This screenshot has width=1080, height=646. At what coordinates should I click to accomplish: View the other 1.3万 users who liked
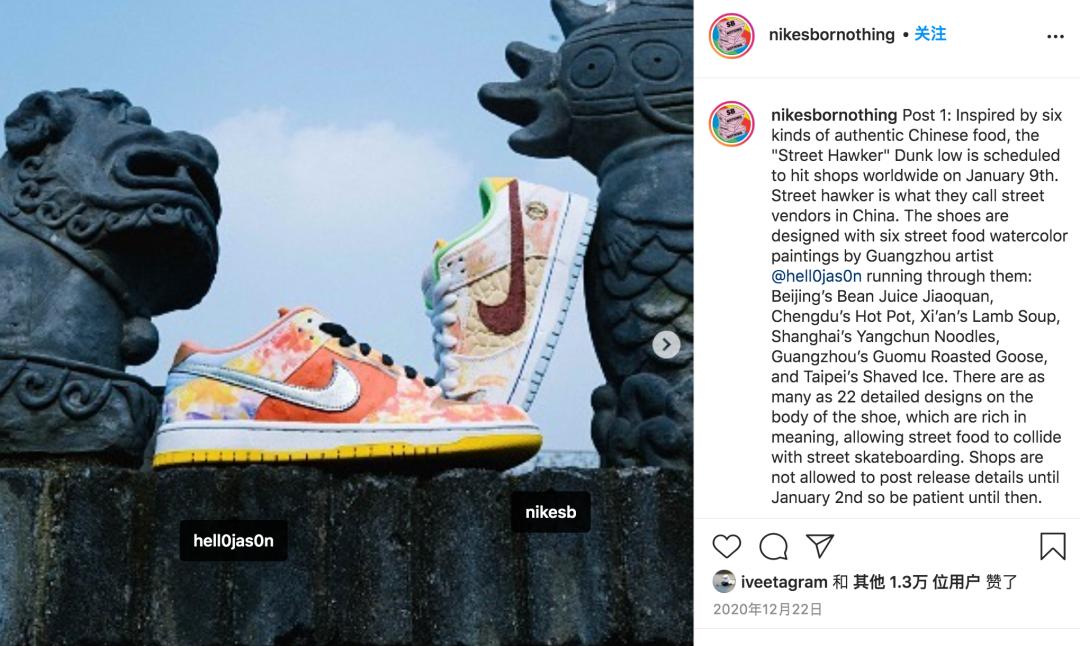point(916,582)
